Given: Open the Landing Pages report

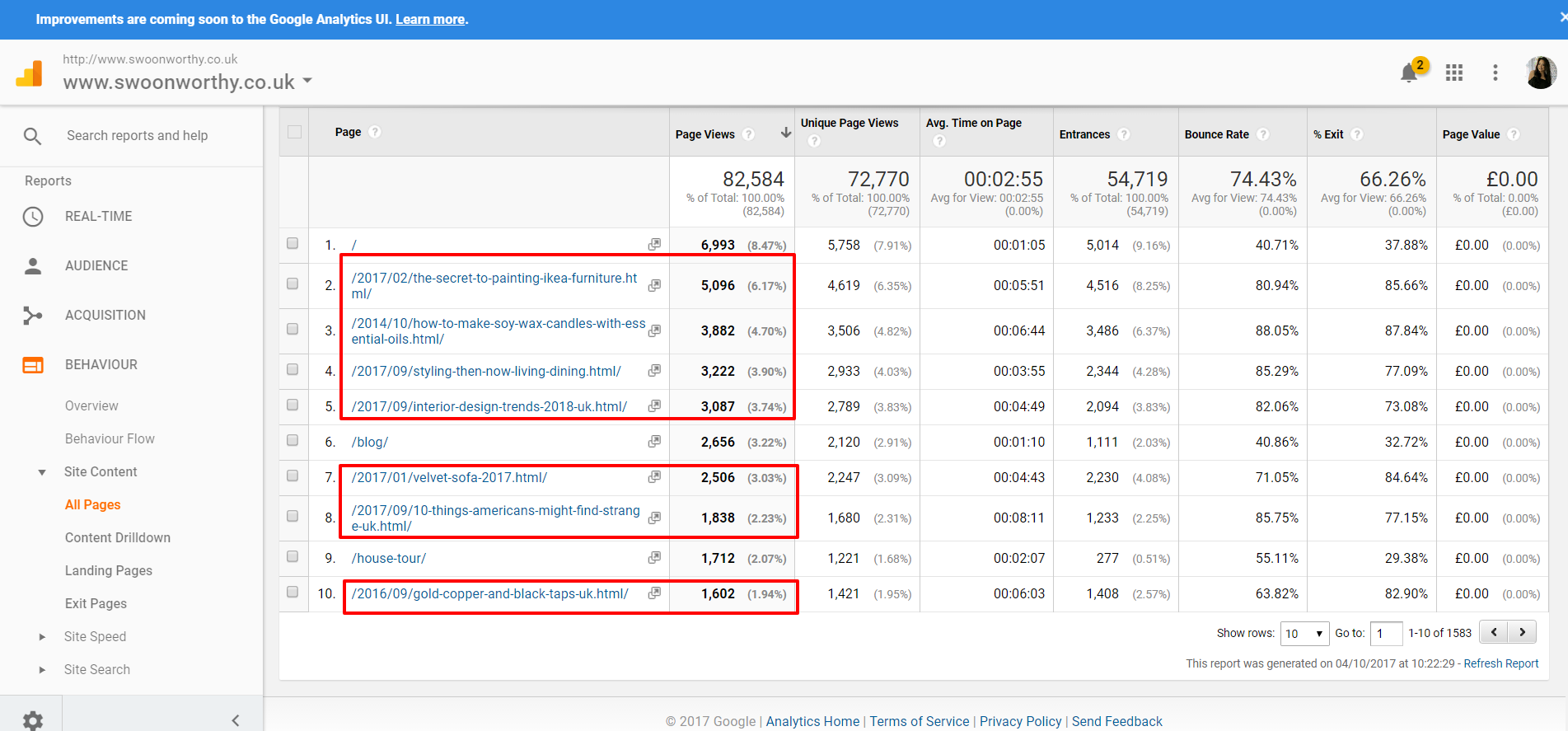Looking at the screenshot, I should [109, 570].
